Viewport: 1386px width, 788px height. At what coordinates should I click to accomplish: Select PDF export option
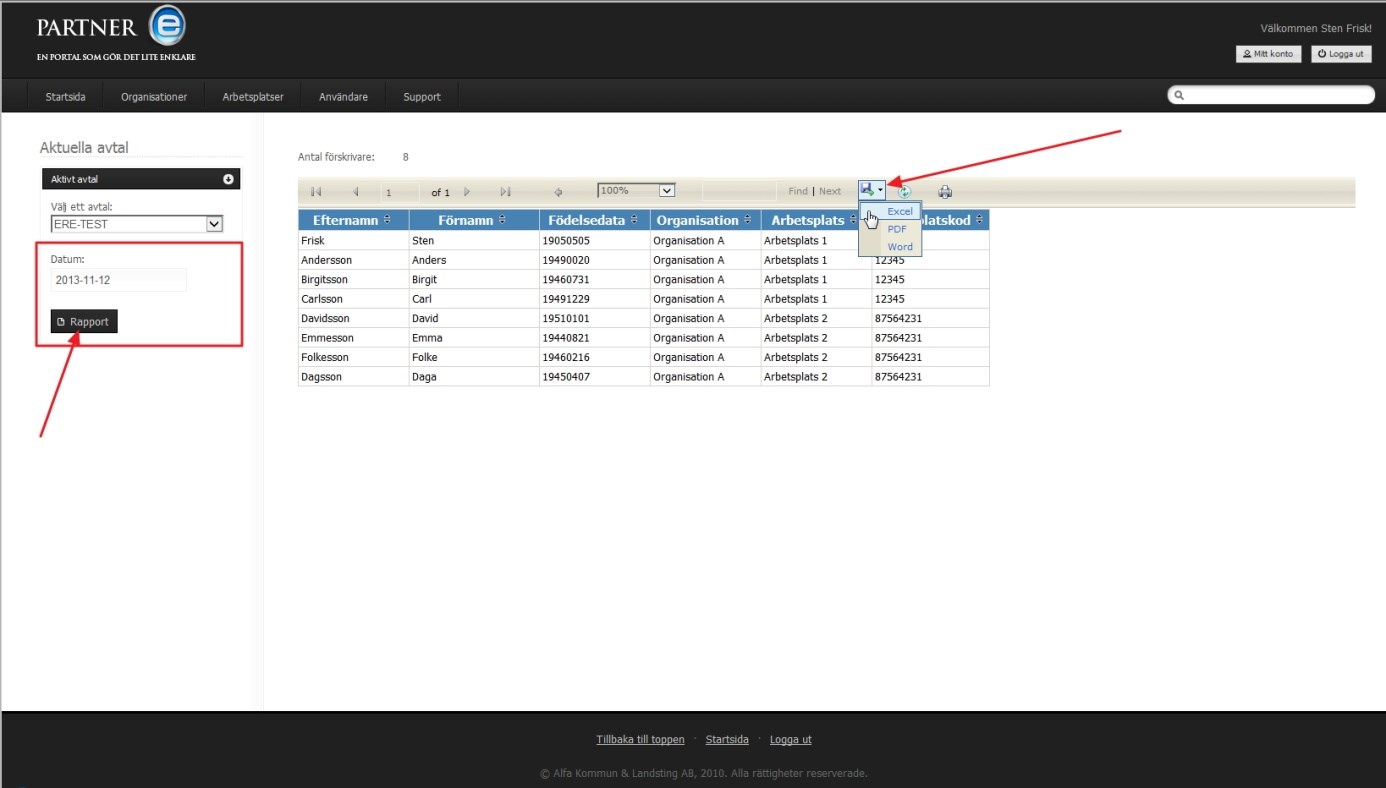(897, 229)
